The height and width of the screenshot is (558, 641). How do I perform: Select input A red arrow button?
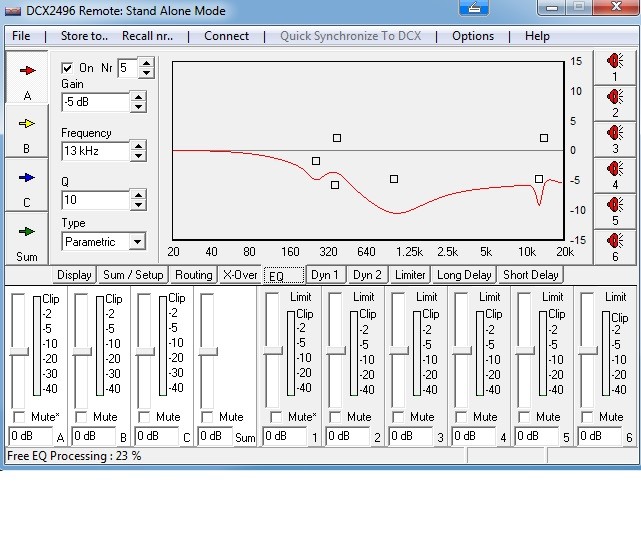click(x=27, y=78)
